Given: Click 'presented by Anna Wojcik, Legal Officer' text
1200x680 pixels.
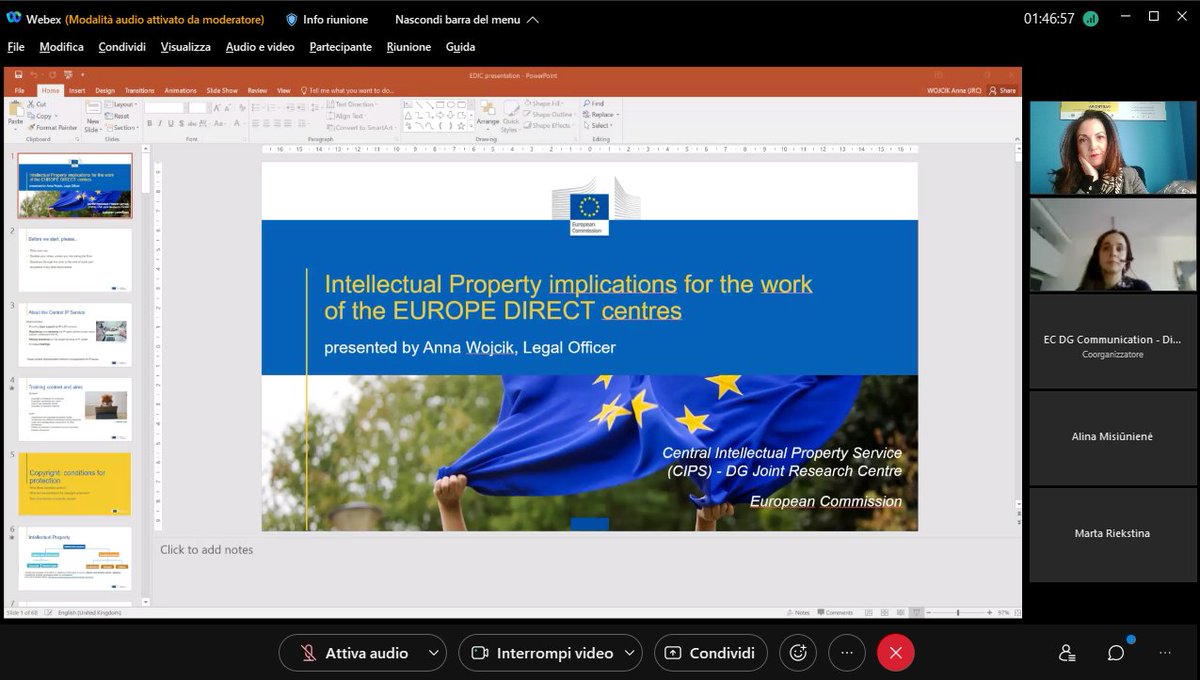Looking at the screenshot, I should click(x=470, y=348).
